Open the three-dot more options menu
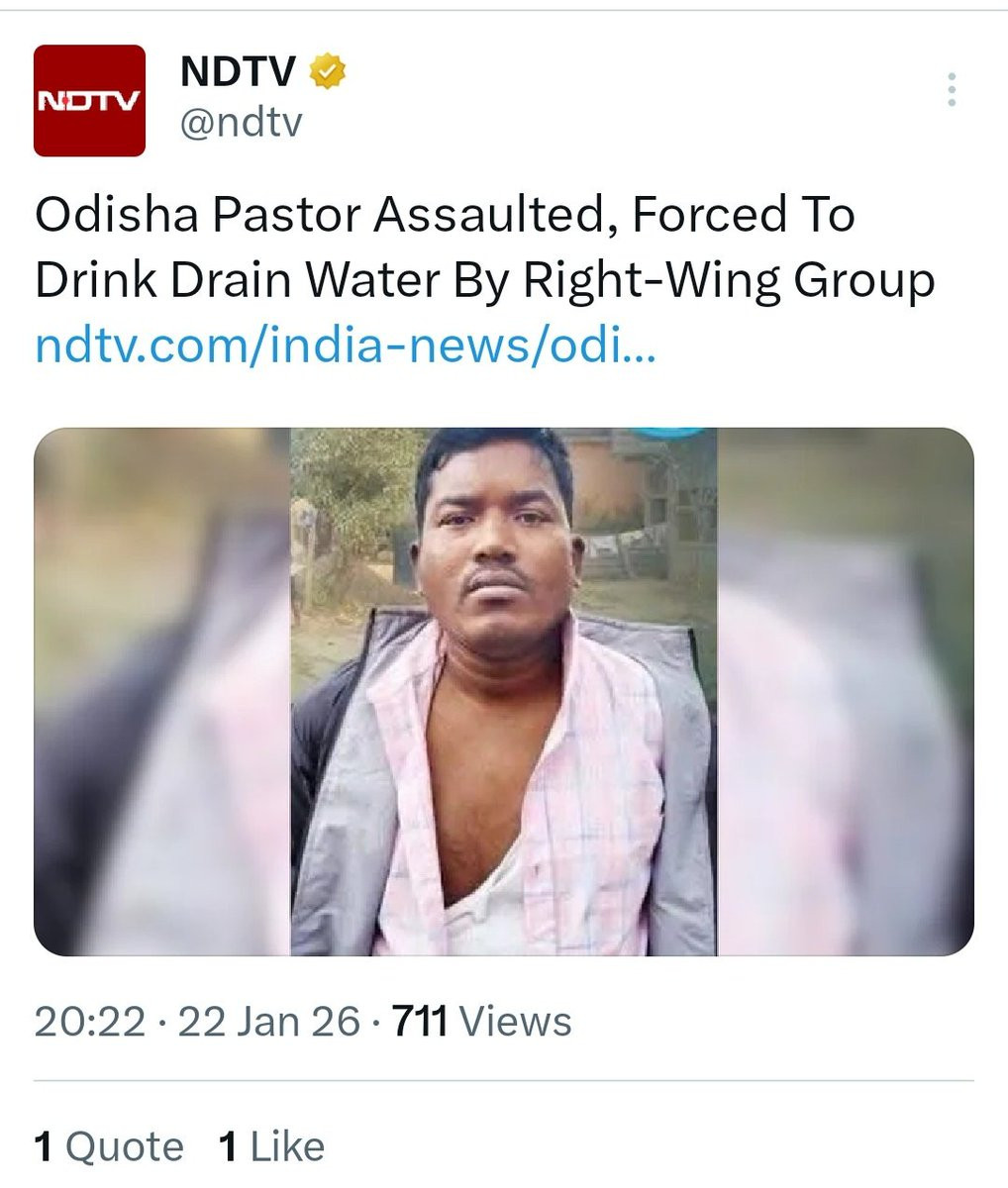 tap(952, 90)
